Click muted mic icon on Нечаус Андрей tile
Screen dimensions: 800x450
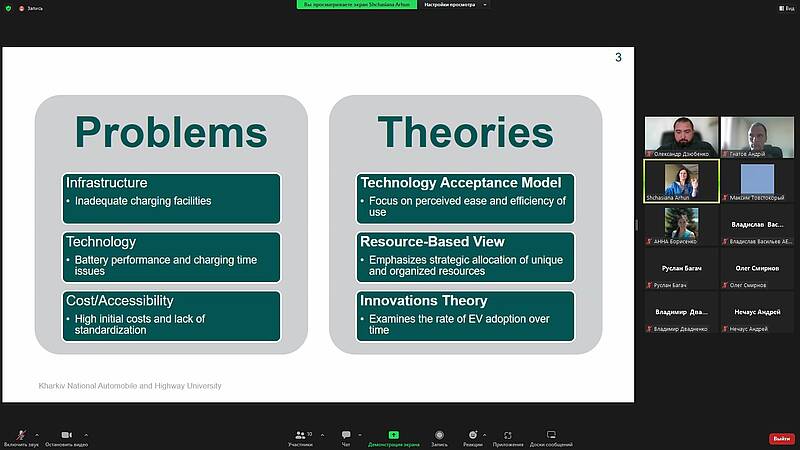point(725,329)
